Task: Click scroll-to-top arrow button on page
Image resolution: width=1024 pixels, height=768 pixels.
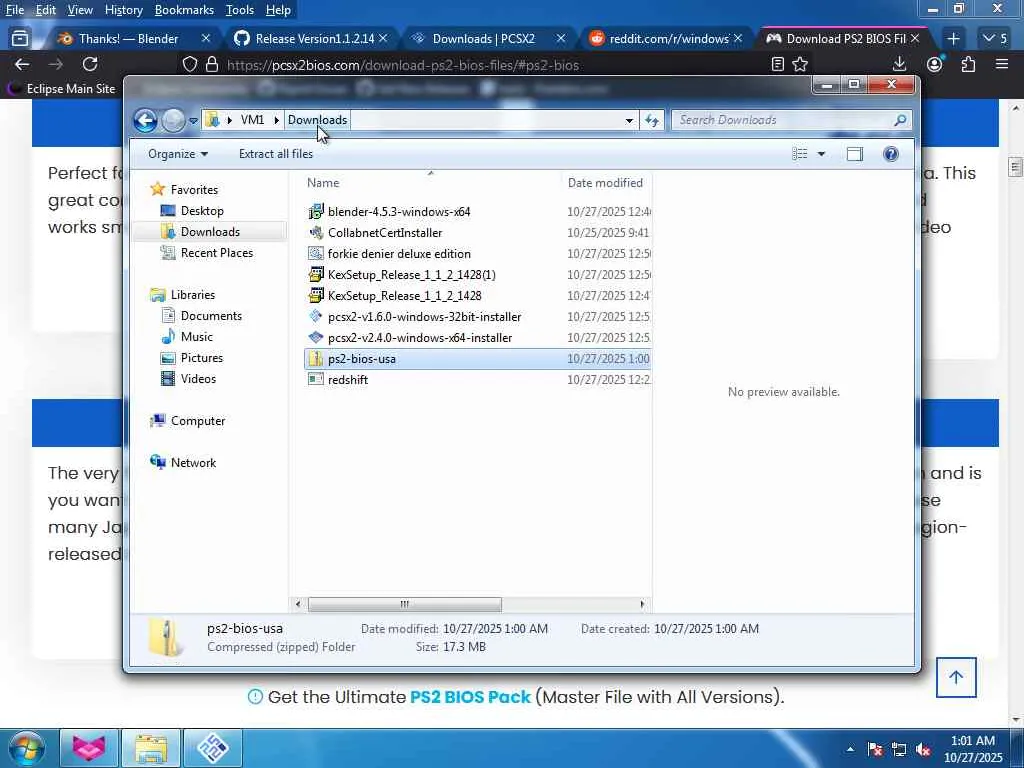Action: coord(956,677)
